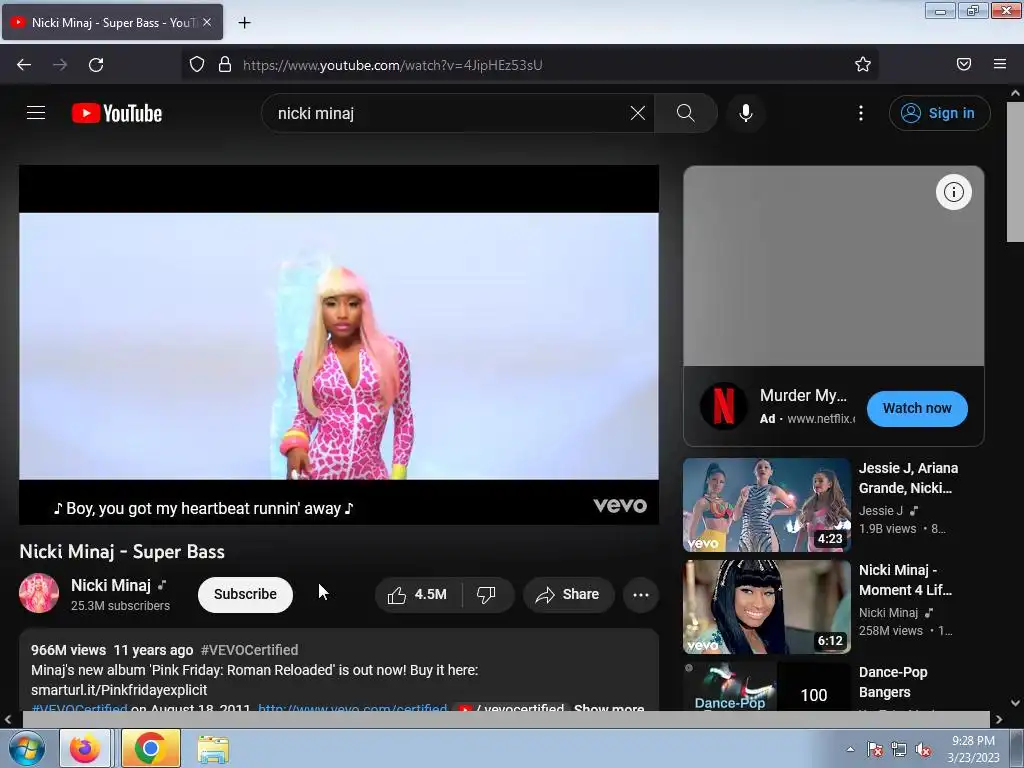The width and height of the screenshot is (1024, 768).
Task: Show hidden tray icons arrow
Action: click(850, 749)
